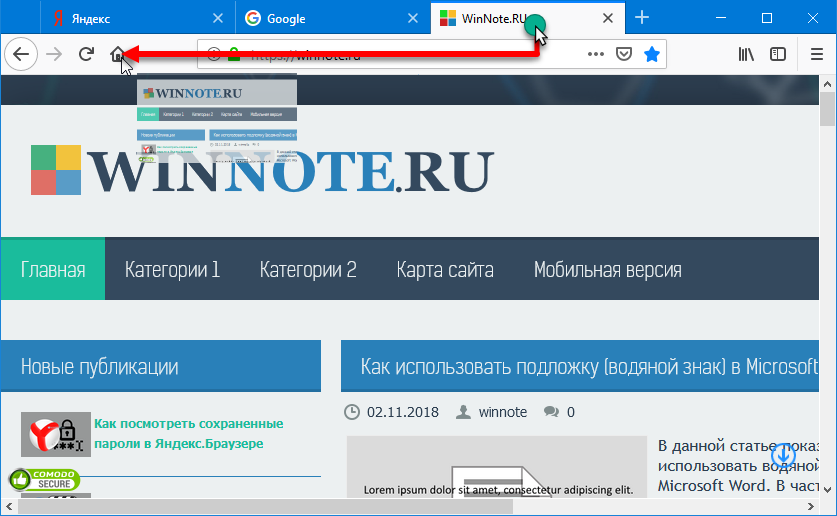Open the Карта сайта link
This screenshot has width=837, height=516.
click(445, 270)
